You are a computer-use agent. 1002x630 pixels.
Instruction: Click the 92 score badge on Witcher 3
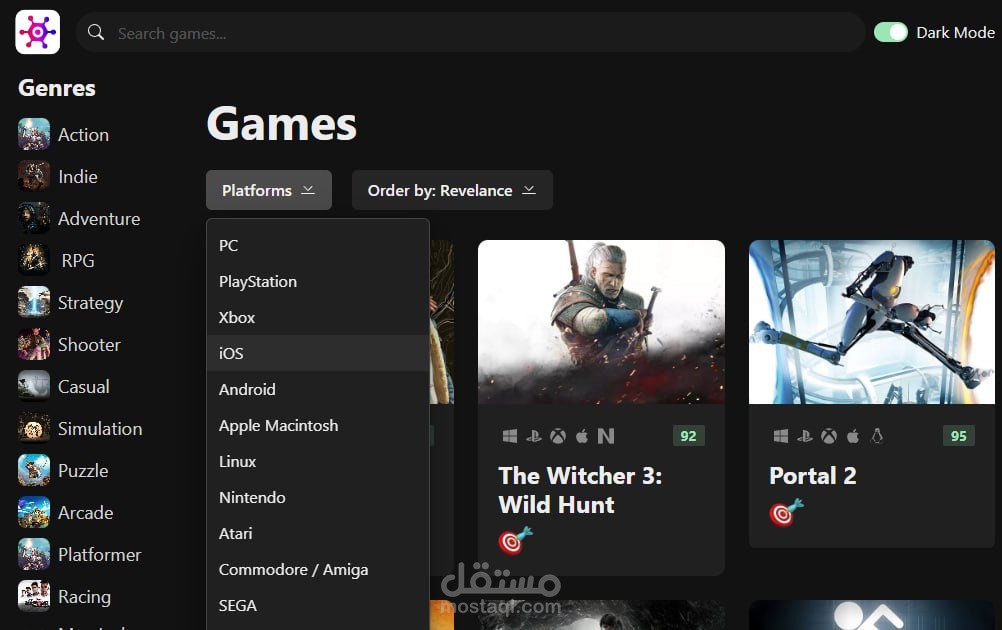[688, 436]
